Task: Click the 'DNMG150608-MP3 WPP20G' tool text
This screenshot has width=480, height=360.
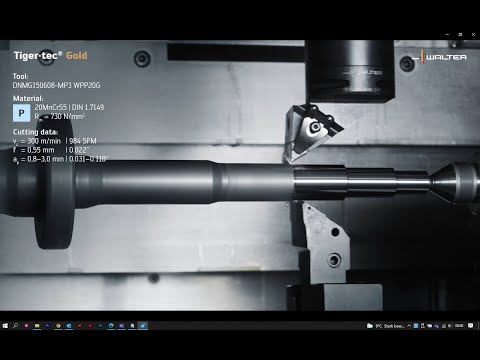Action: click(56, 85)
